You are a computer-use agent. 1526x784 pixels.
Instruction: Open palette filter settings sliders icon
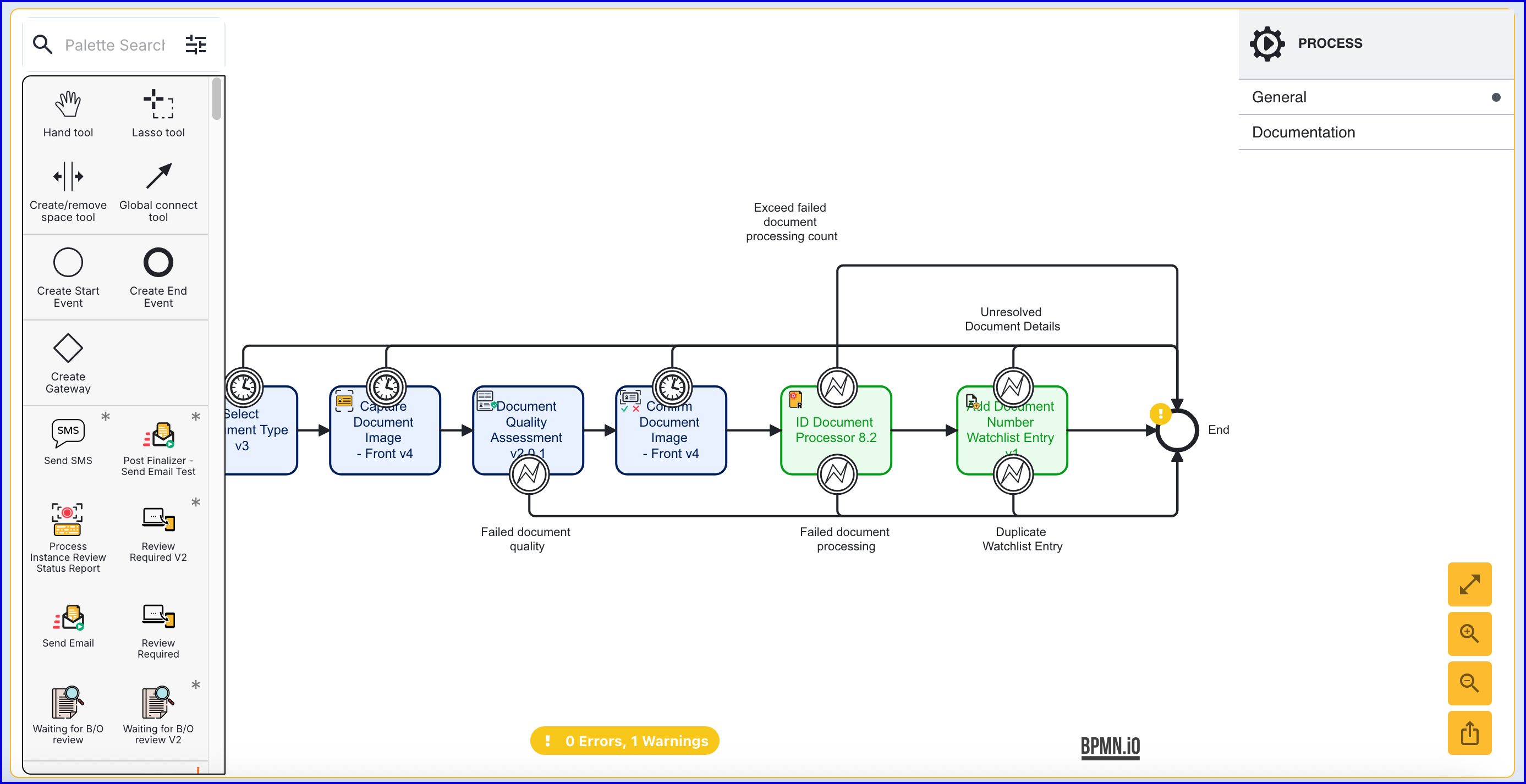tap(195, 45)
